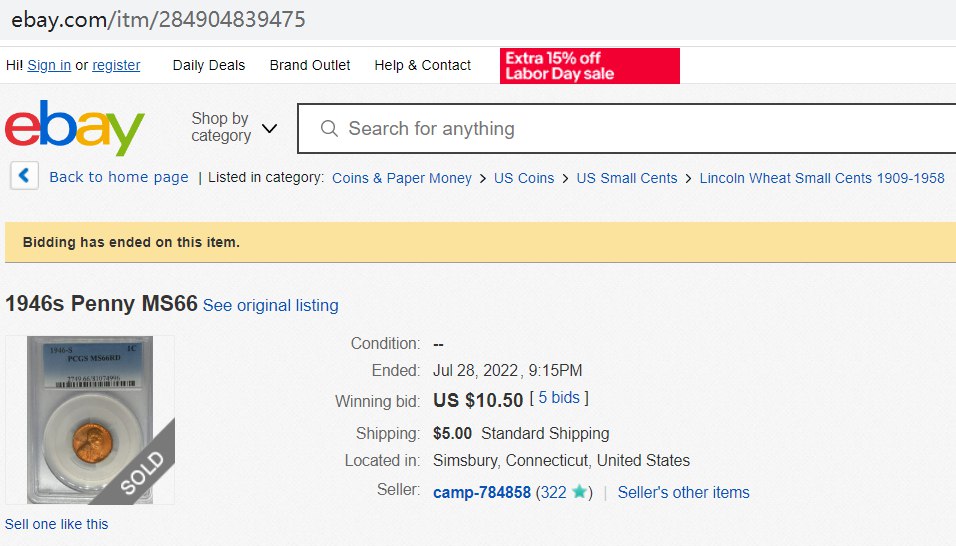Go back to home page
The height and width of the screenshot is (546, 956).
click(x=118, y=177)
